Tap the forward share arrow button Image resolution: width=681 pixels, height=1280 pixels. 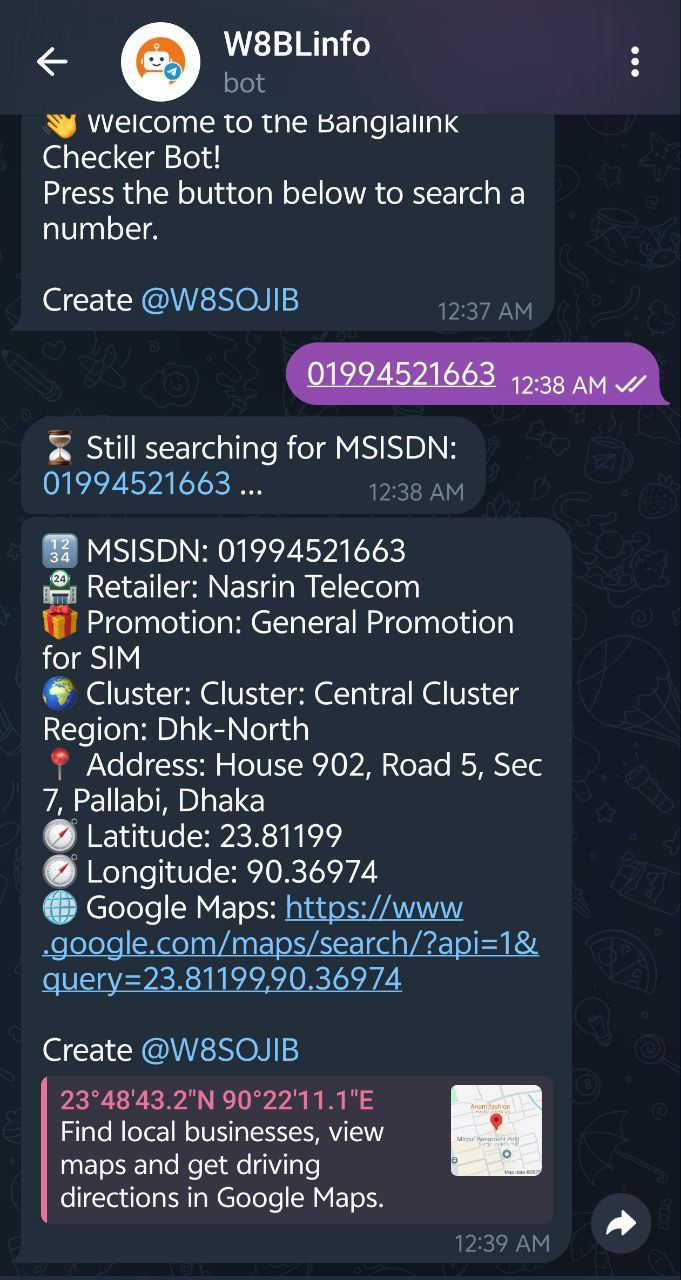pos(621,1223)
